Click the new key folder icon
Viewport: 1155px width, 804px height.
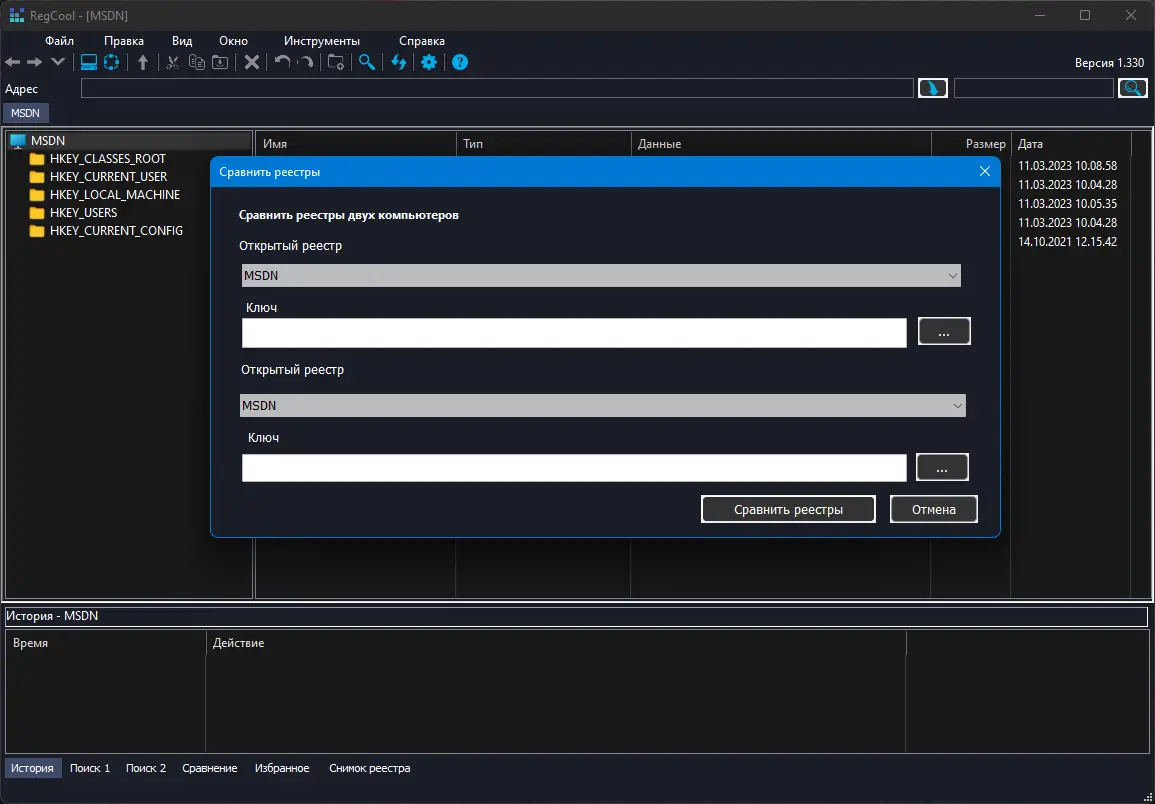(336, 62)
